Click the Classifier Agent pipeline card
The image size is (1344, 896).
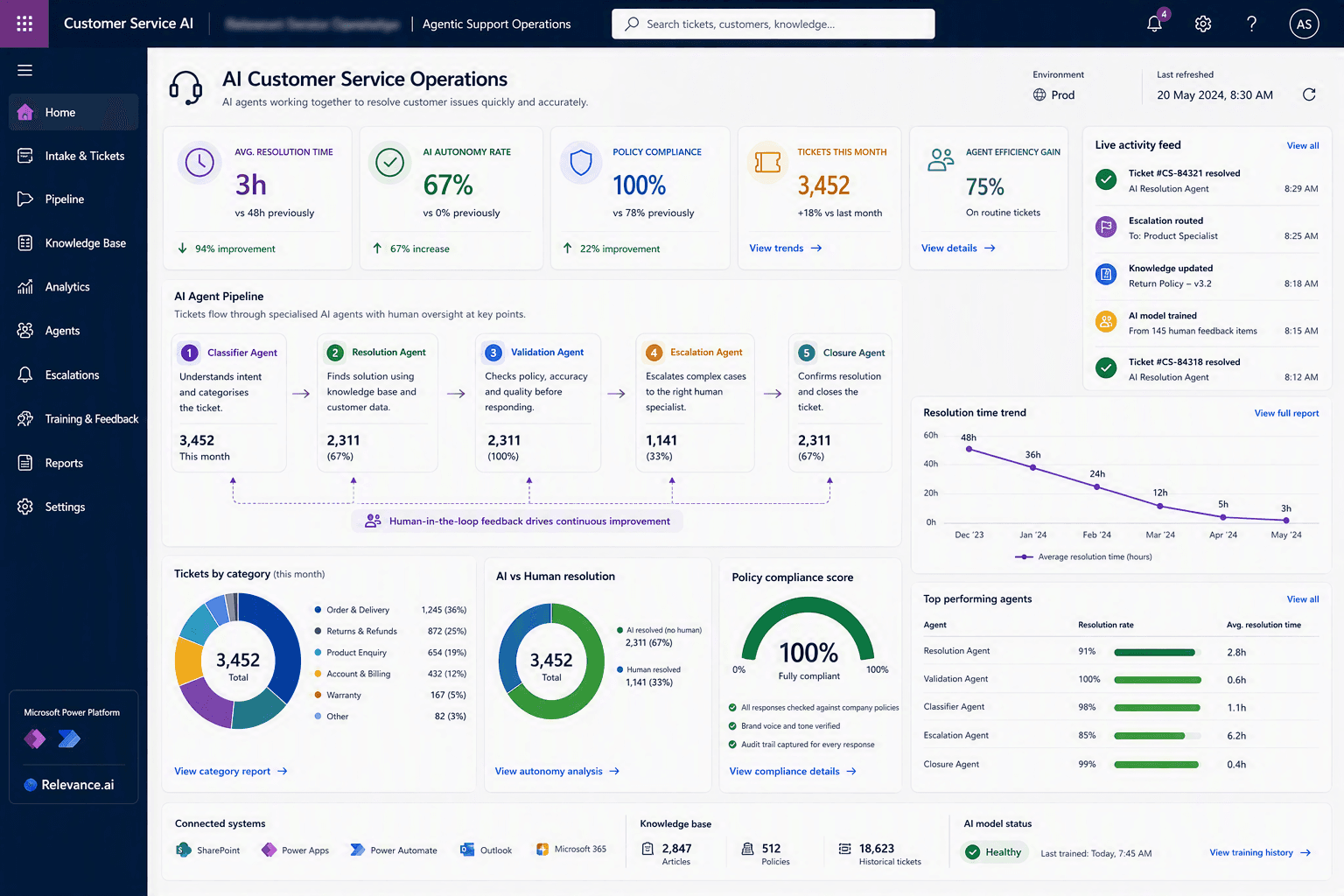tap(229, 403)
